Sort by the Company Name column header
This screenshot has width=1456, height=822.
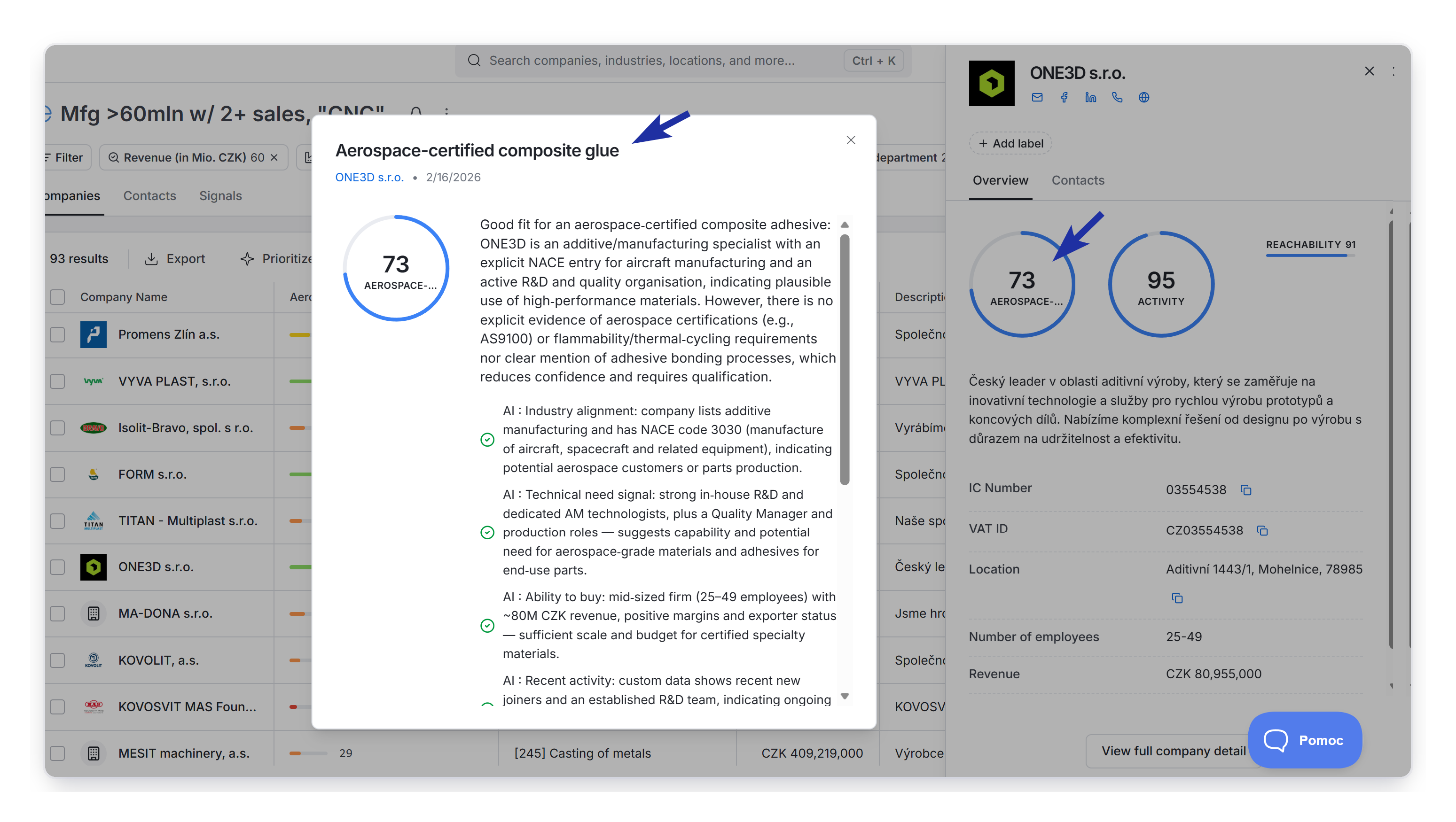tap(123, 297)
